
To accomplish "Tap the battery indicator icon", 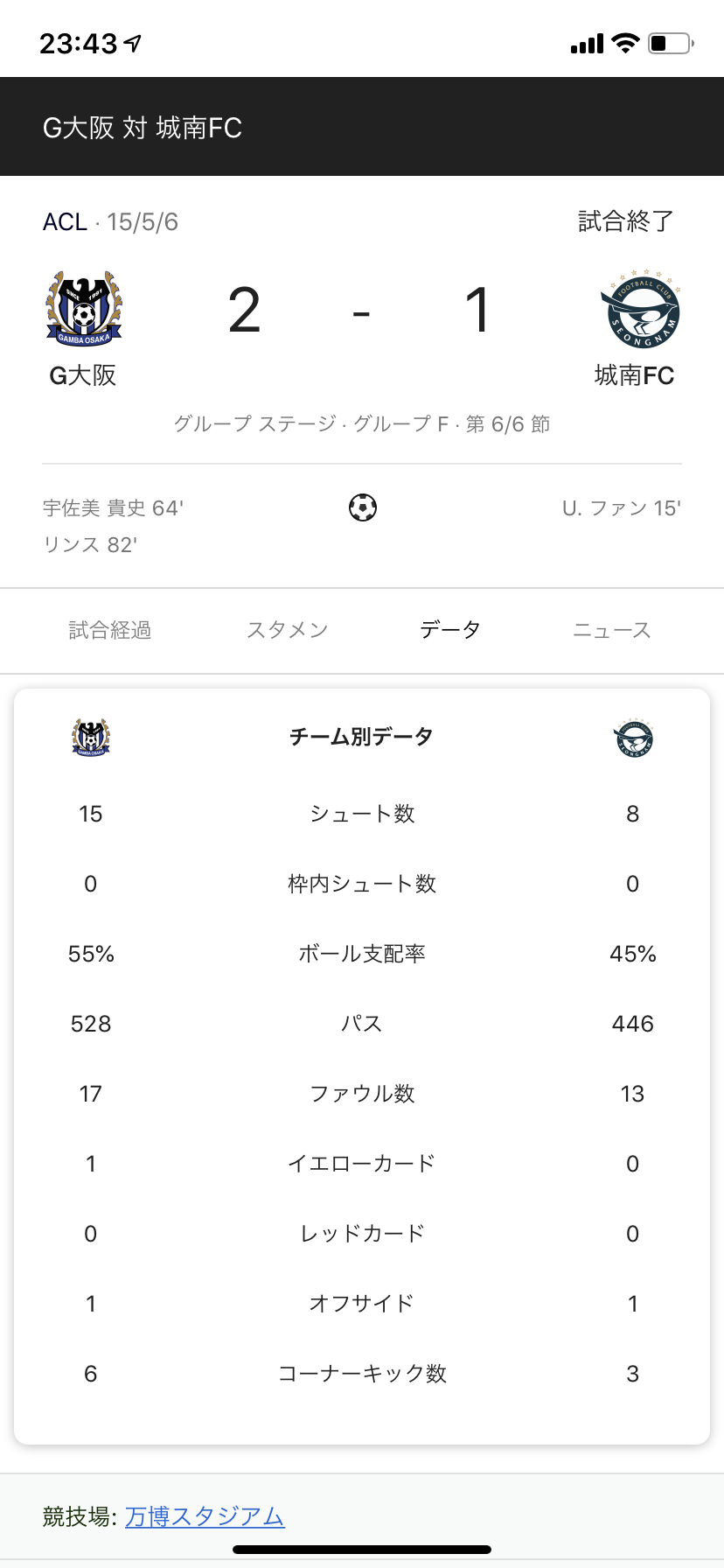I will click(670, 43).
